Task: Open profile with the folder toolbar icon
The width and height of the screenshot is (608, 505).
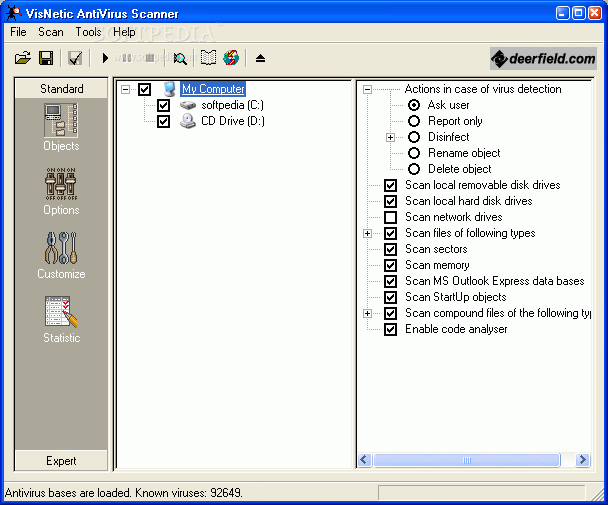Action: point(23,58)
